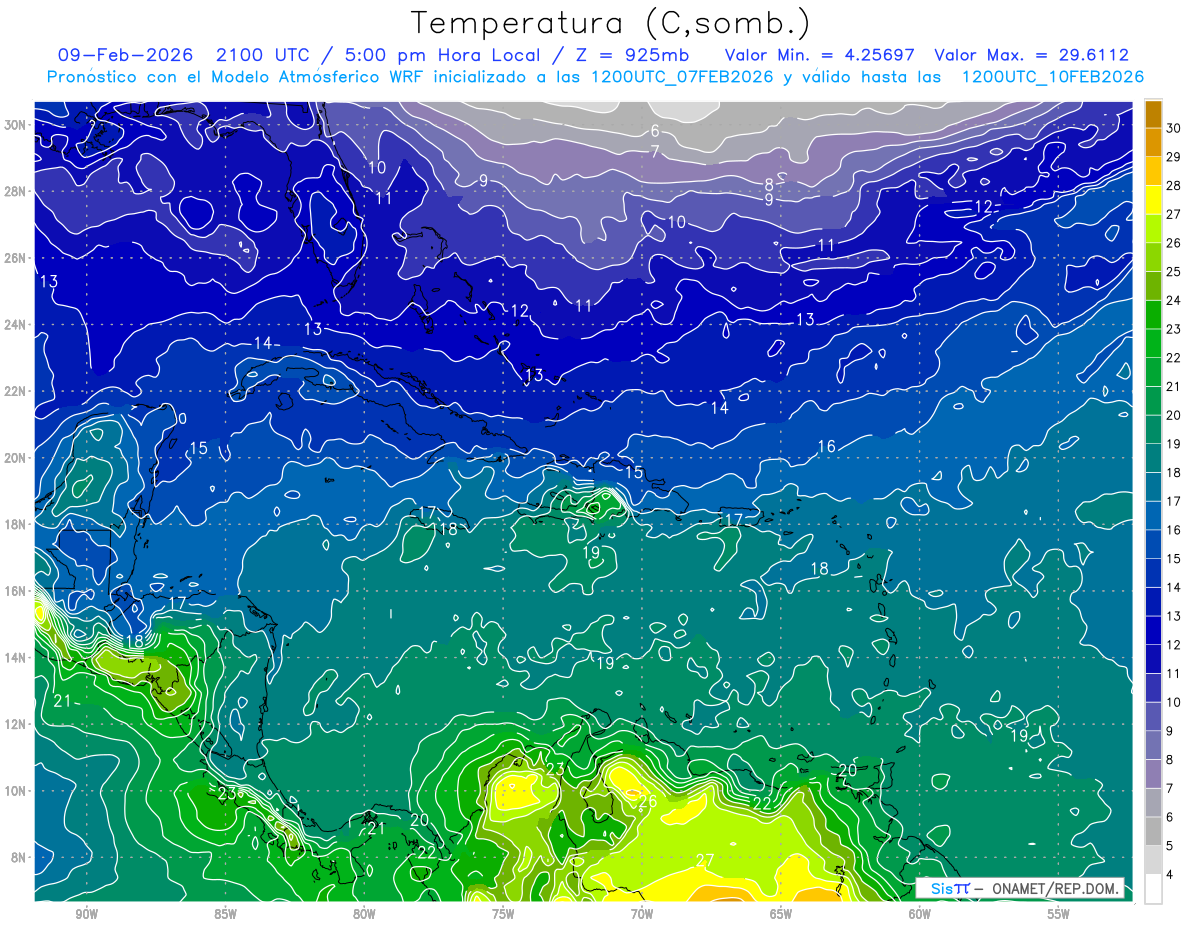
Task: Click the yellow color bar segment between 27 and 28
Action: [1153, 200]
